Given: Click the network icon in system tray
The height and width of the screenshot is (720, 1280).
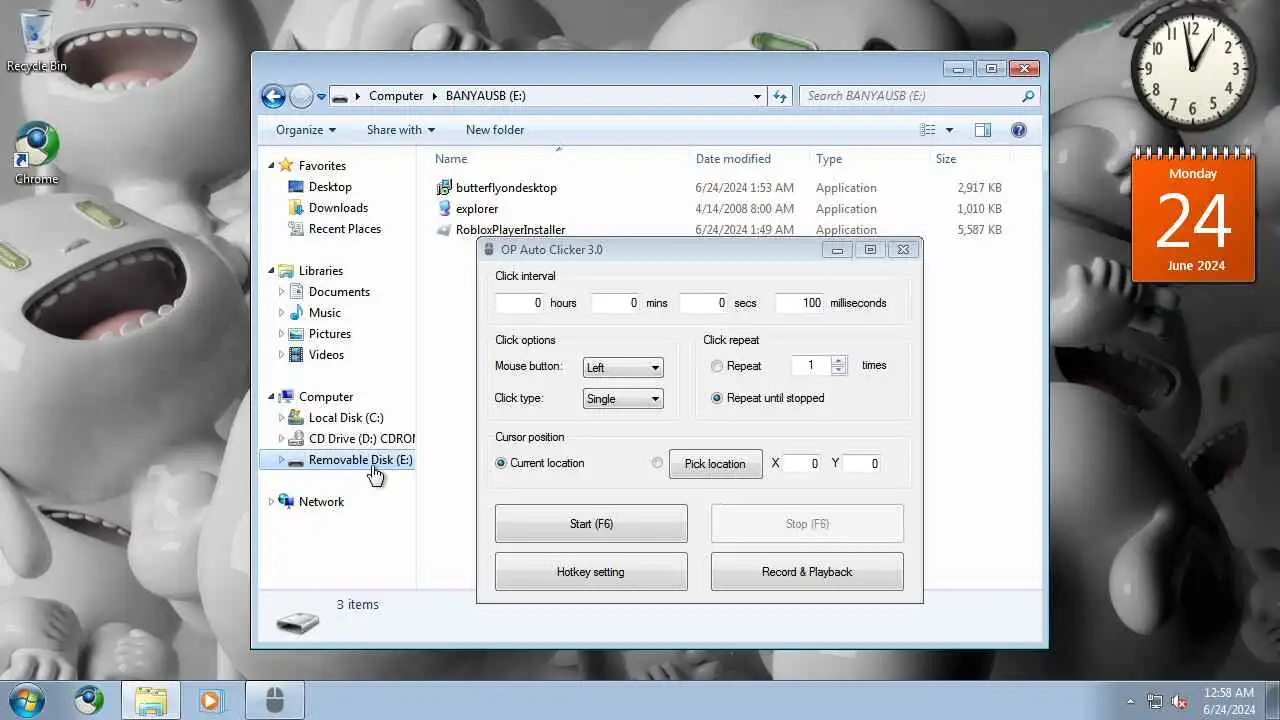Looking at the screenshot, I should [x=1155, y=701].
